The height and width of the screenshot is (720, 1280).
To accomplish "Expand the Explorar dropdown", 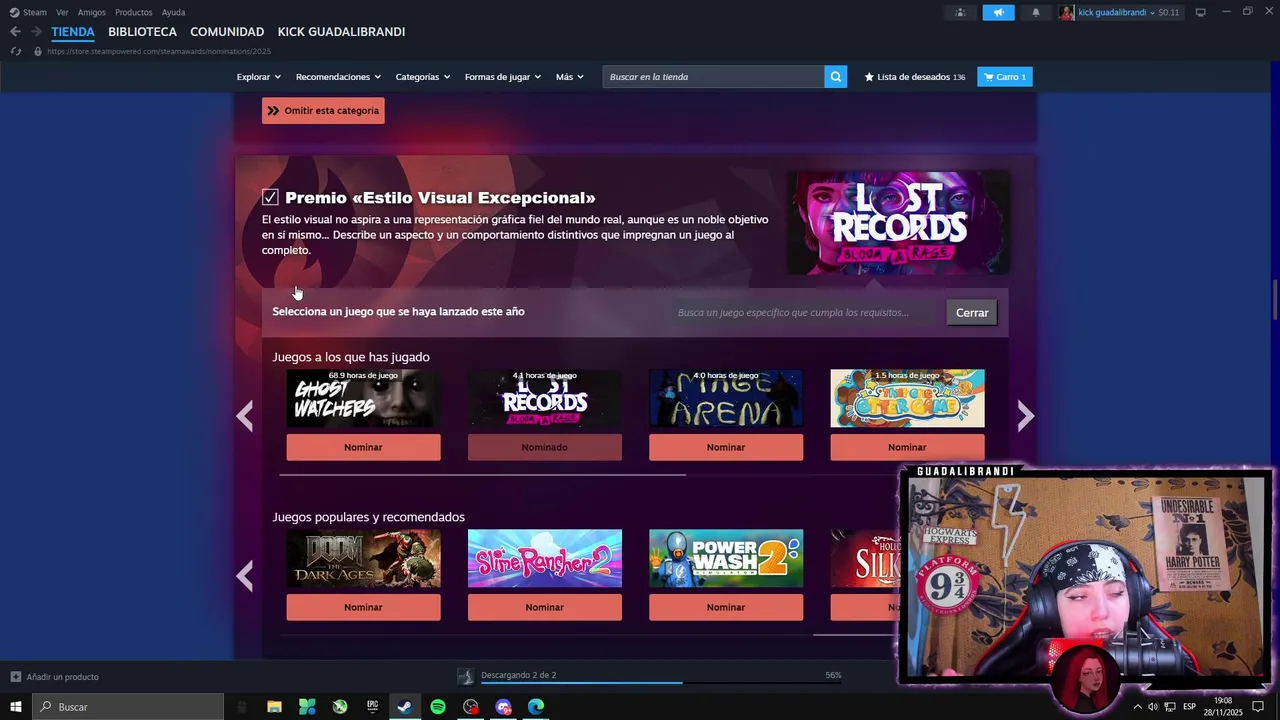I will (258, 77).
